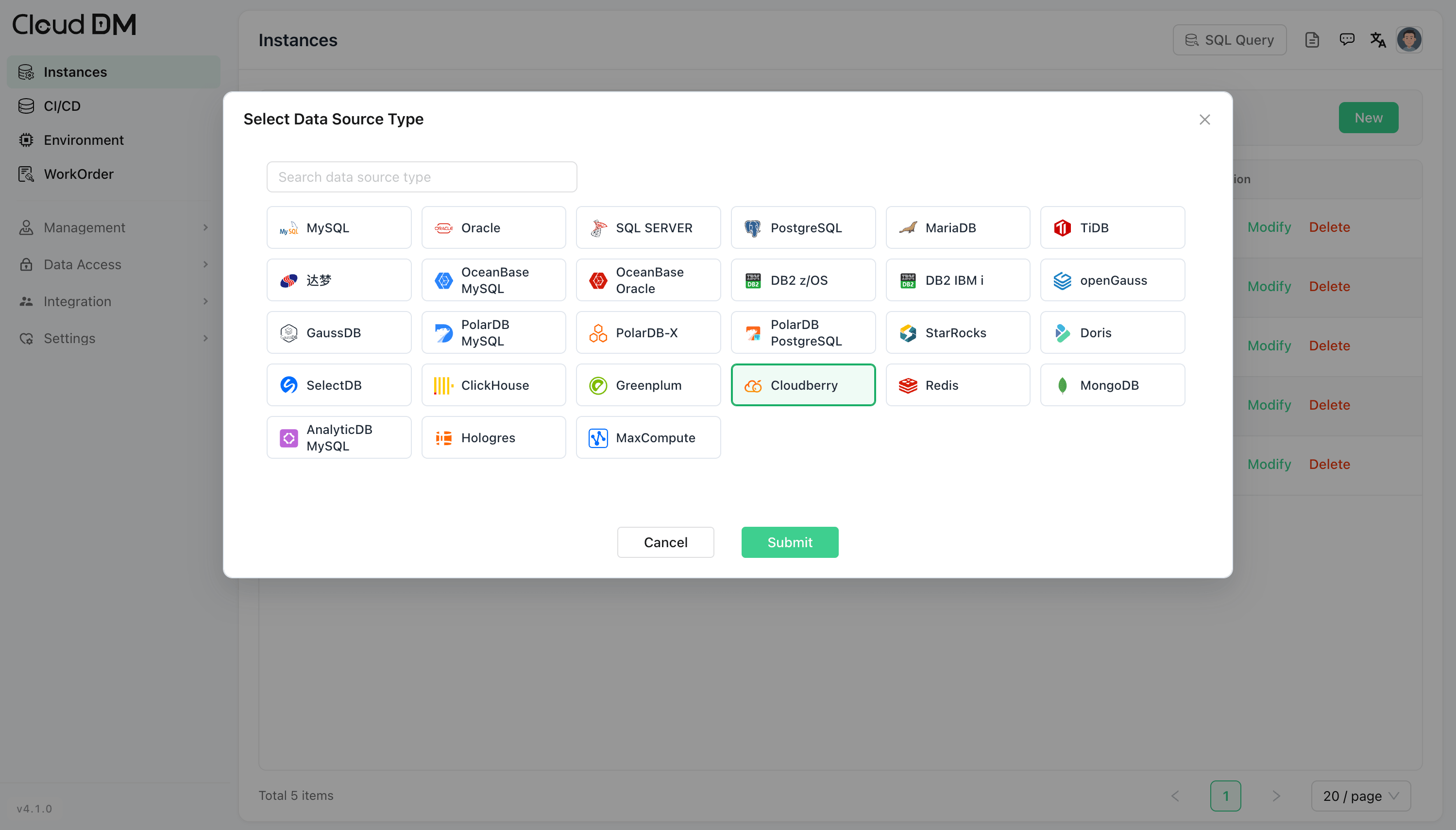Screen dimensions: 1456x830
Task: Focus the Search data source type field
Action: (422, 177)
